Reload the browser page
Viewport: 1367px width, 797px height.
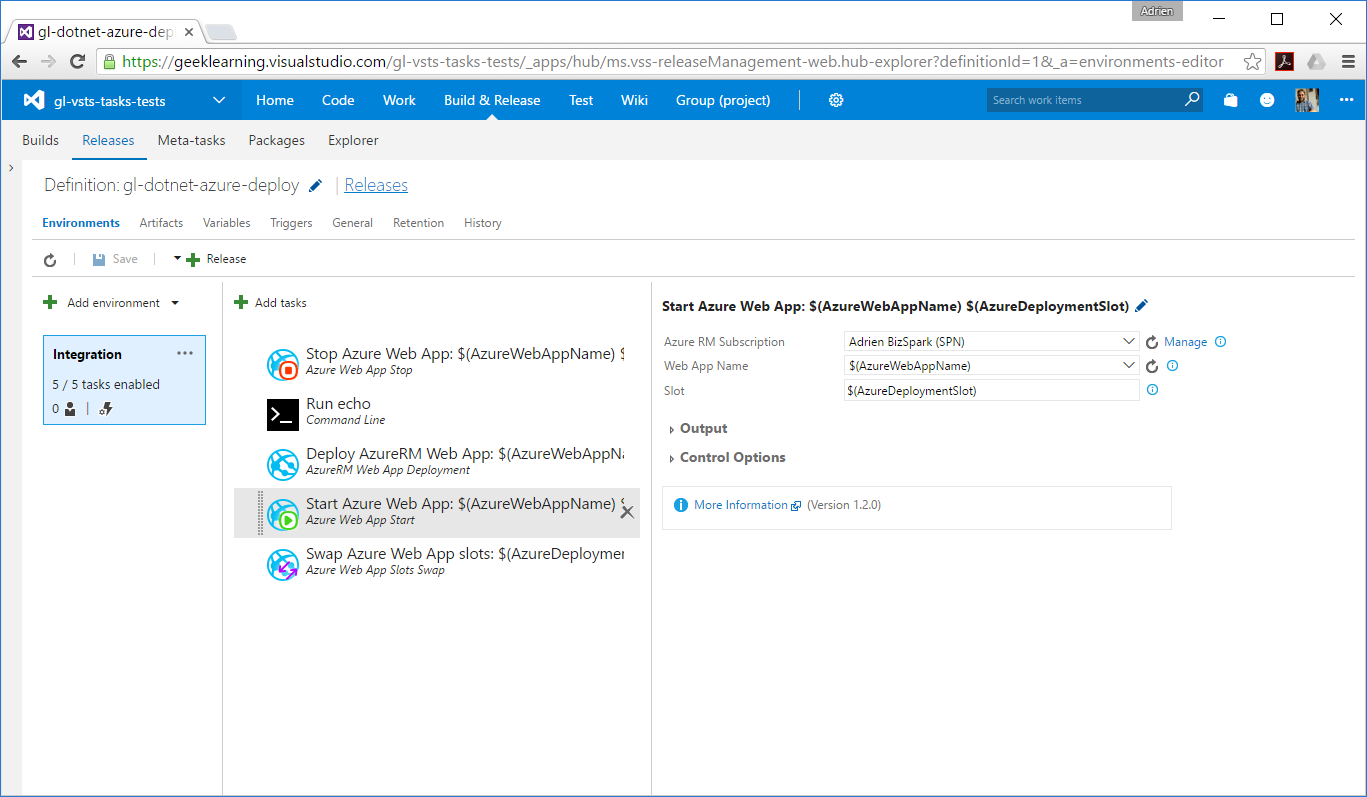click(77, 62)
